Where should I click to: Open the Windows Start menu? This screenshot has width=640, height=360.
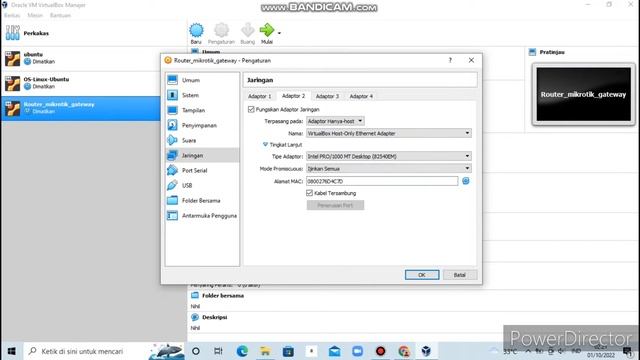(11, 351)
